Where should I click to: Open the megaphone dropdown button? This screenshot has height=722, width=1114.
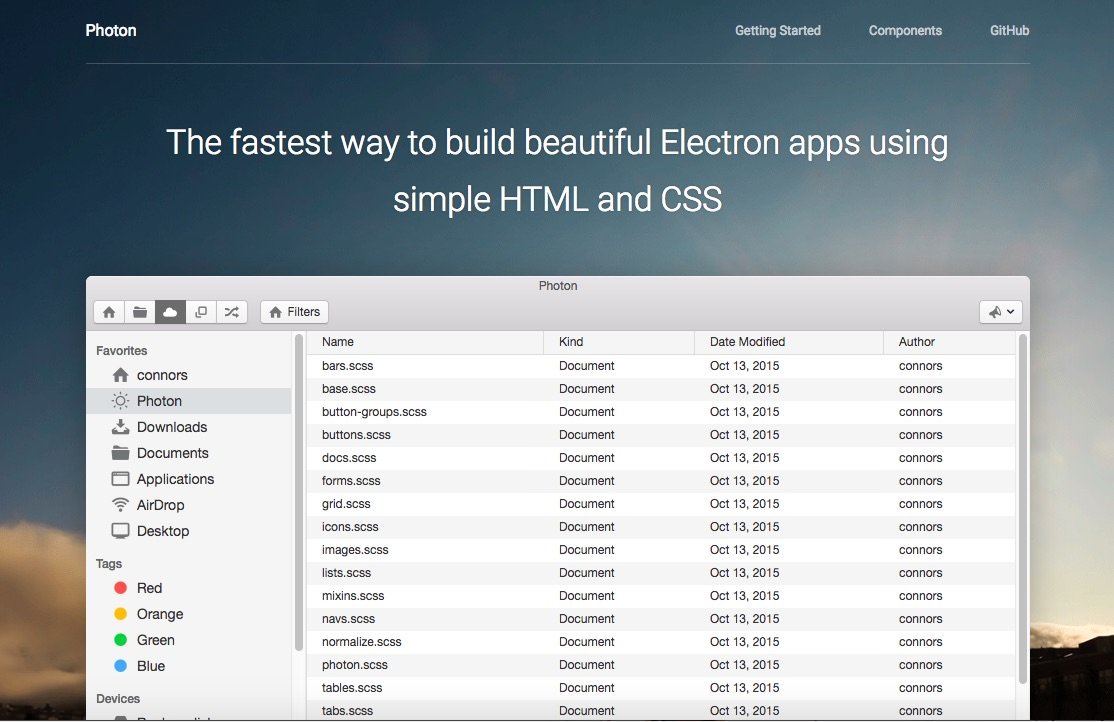coord(1001,312)
